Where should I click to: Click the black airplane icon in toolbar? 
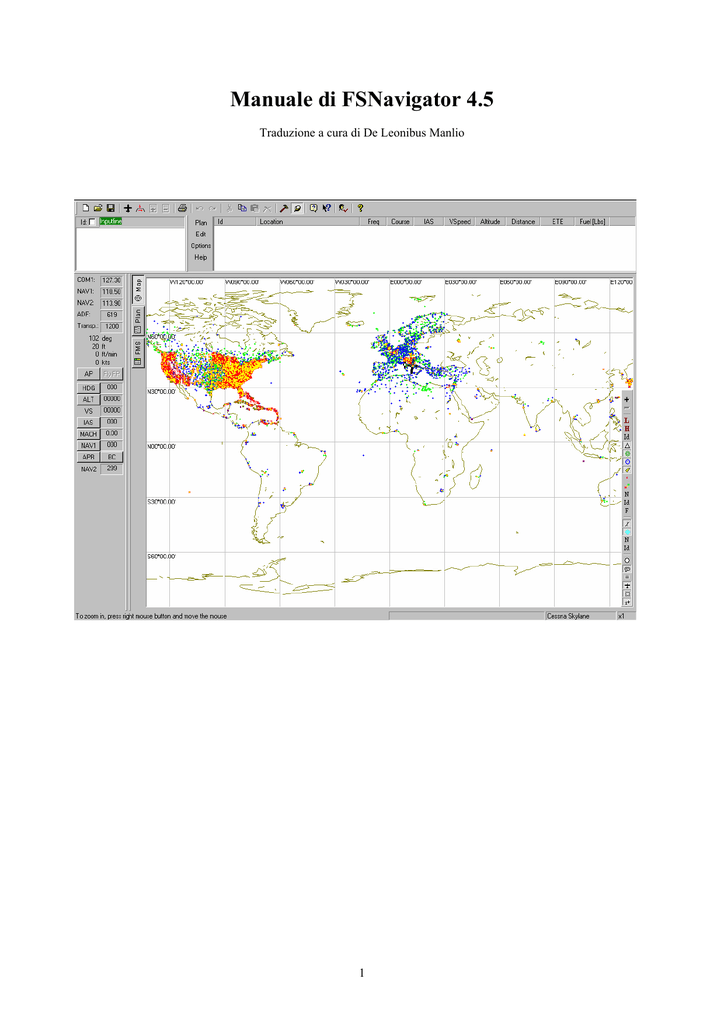[x=128, y=208]
